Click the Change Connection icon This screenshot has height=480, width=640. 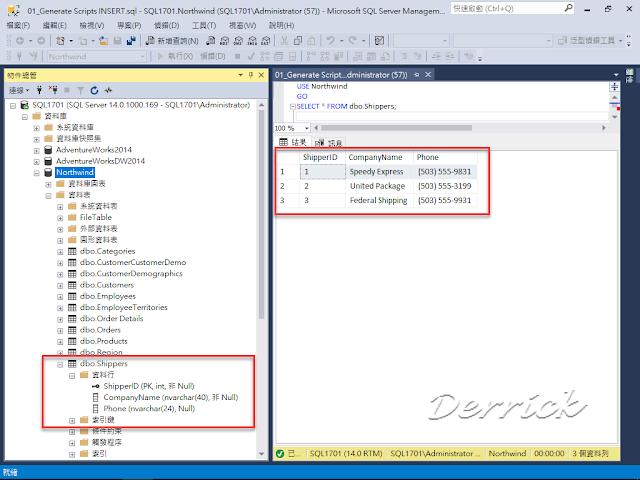point(33,56)
